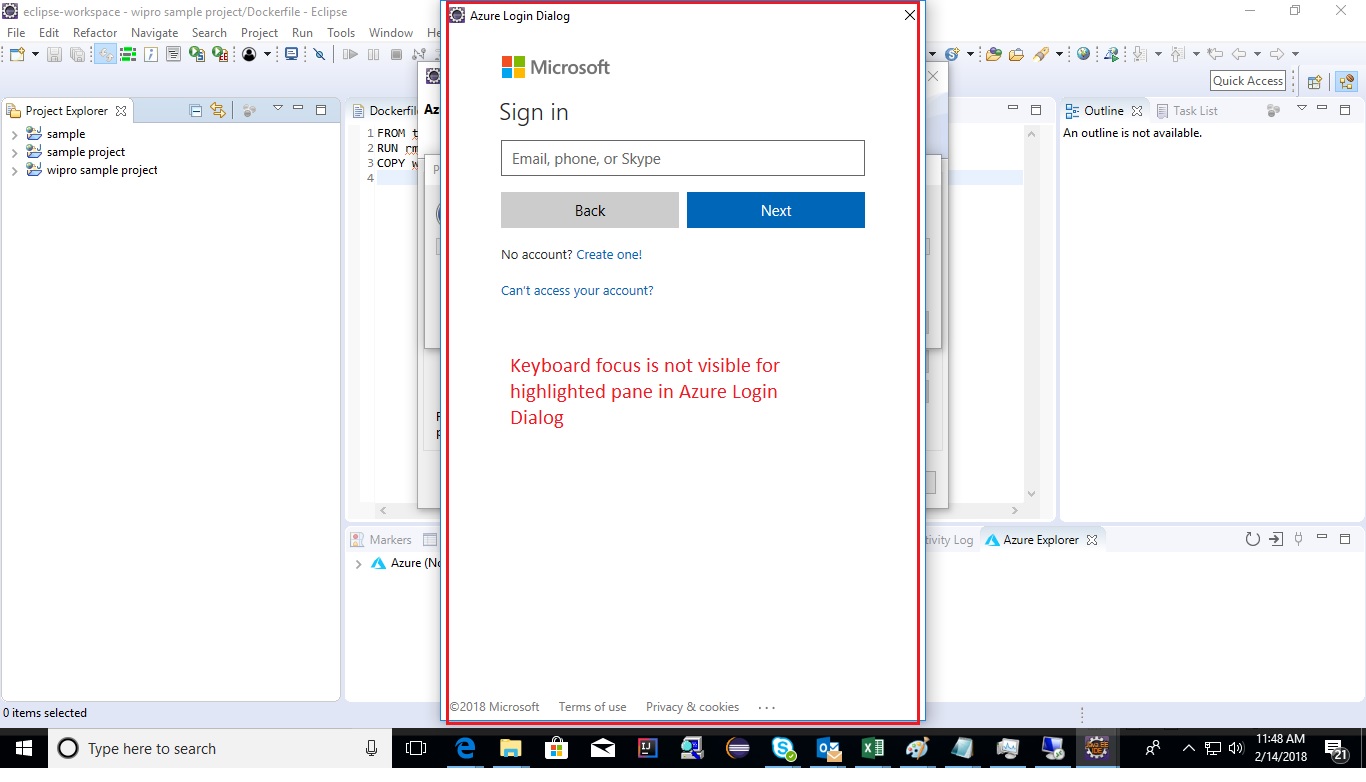Screen dimensions: 1366x782
Task: Toggle the Java perspective button
Action: pyautogui.click(x=1345, y=81)
